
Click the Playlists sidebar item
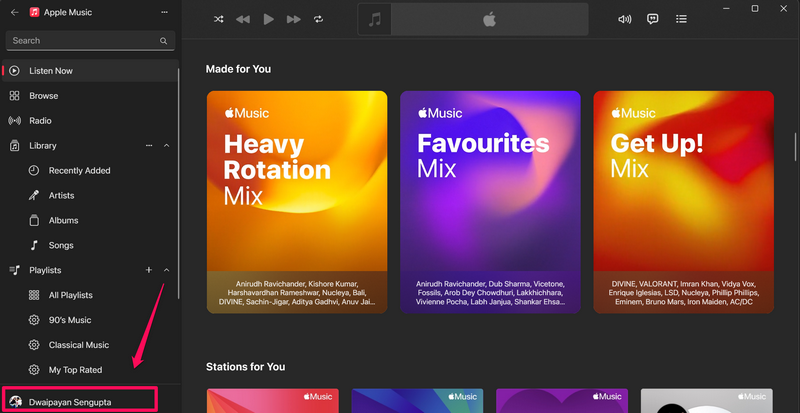click(90, 271)
